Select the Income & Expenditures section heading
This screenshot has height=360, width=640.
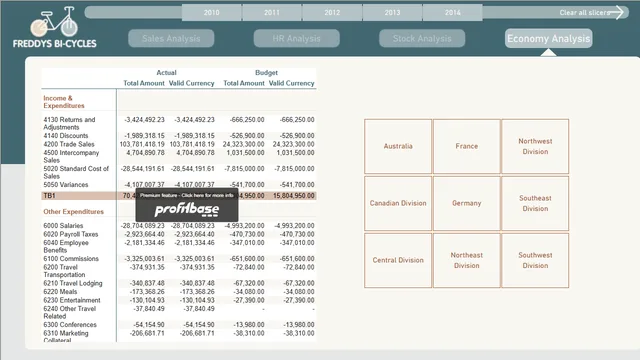pos(64,102)
